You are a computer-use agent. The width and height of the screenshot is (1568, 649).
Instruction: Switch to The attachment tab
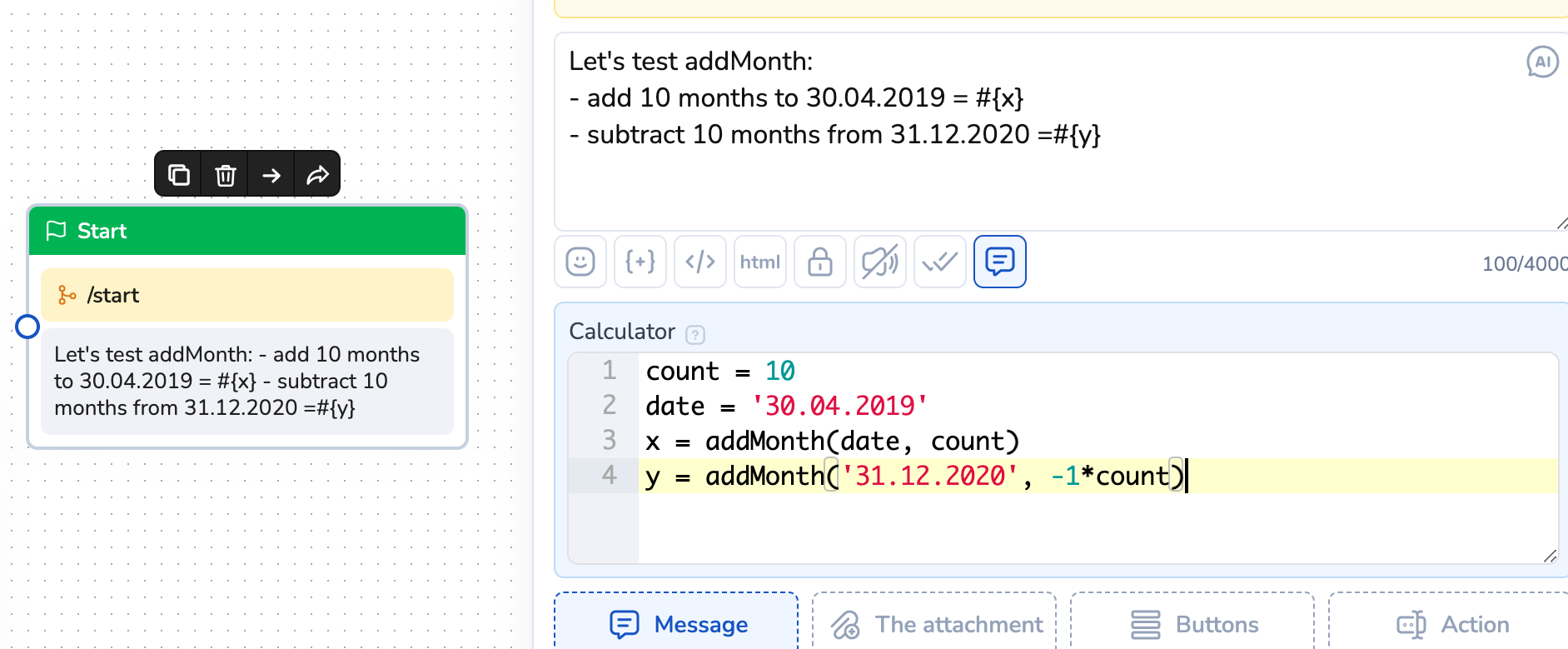[x=935, y=624]
